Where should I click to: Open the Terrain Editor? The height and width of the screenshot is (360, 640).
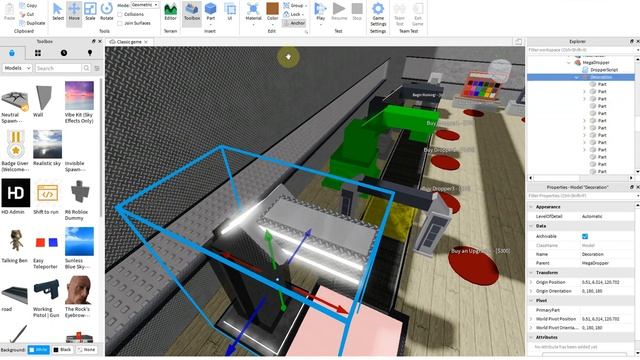(x=170, y=12)
